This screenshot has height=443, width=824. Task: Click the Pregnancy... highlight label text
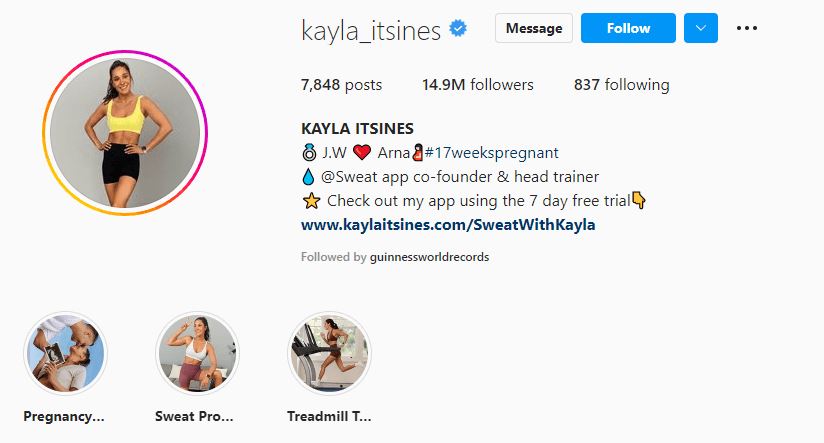click(64, 417)
